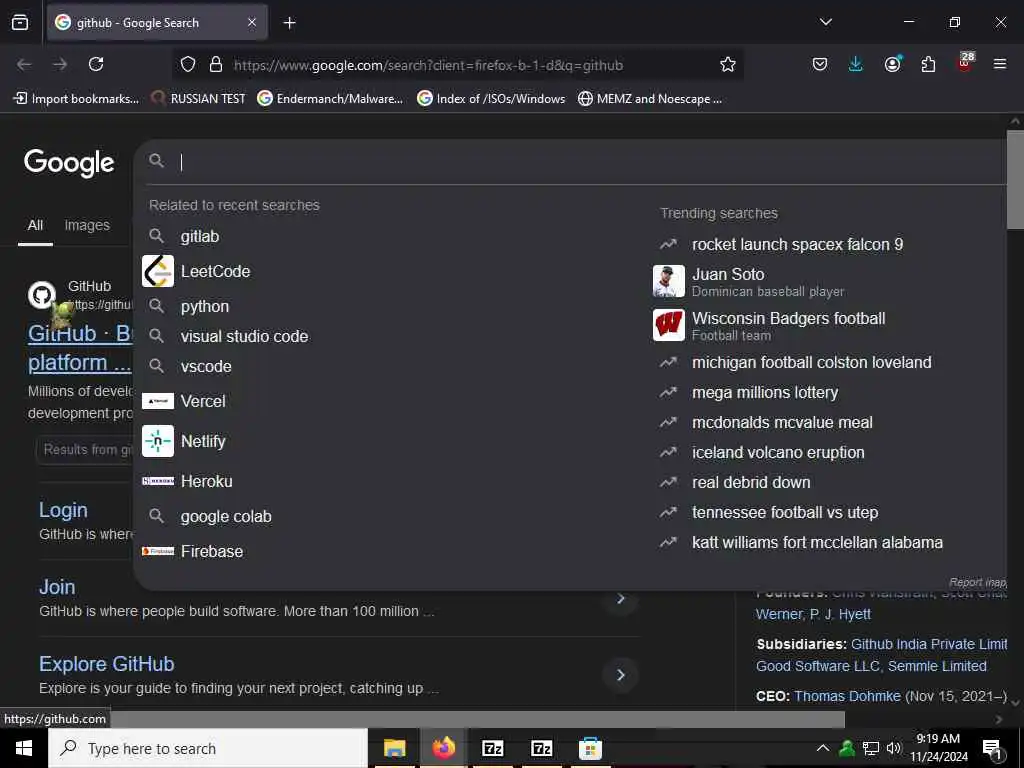Select trending iceland volcano eruption
This screenshot has height=768, width=1024.
[778, 453]
